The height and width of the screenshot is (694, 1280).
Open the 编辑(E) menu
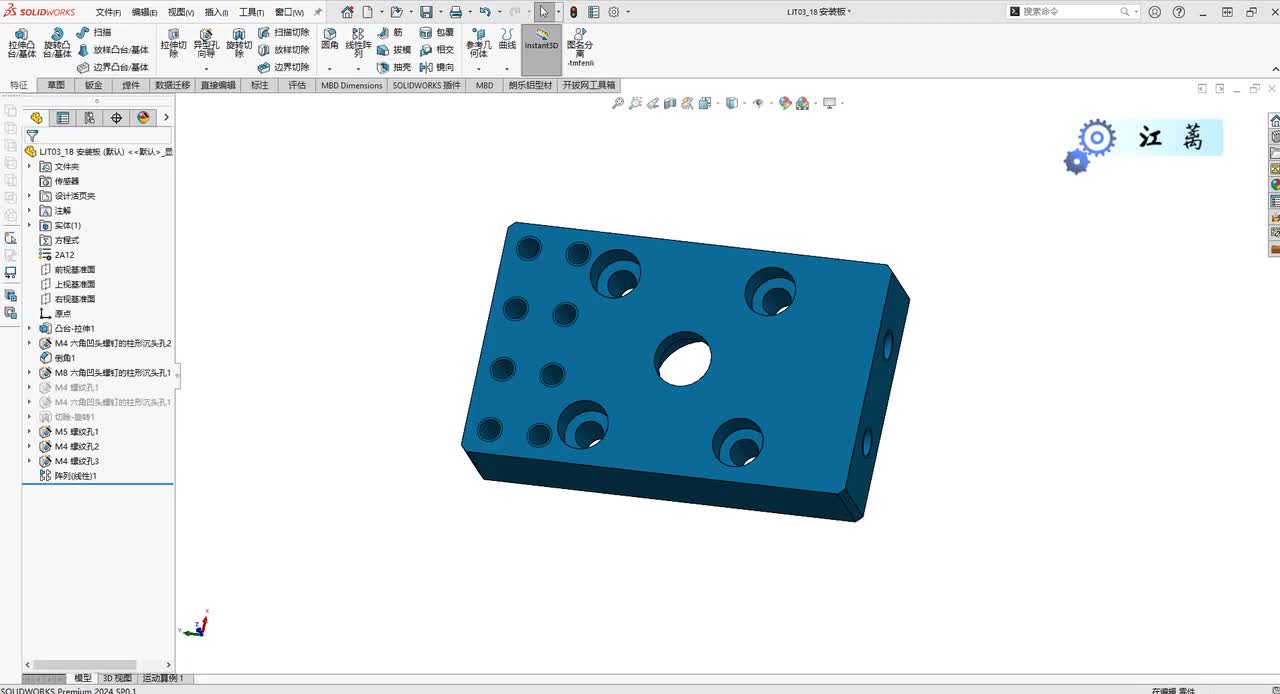pyautogui.click(x=145, y=12)
